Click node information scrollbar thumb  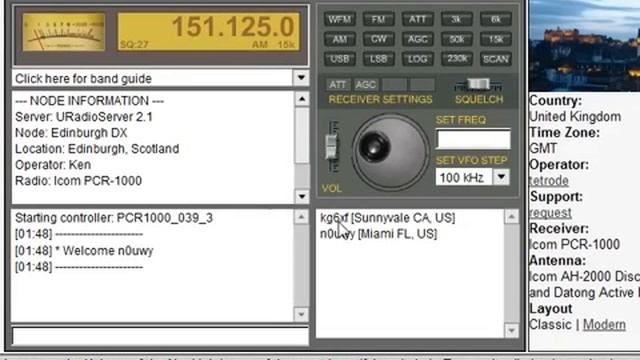[x=301, y=135]
